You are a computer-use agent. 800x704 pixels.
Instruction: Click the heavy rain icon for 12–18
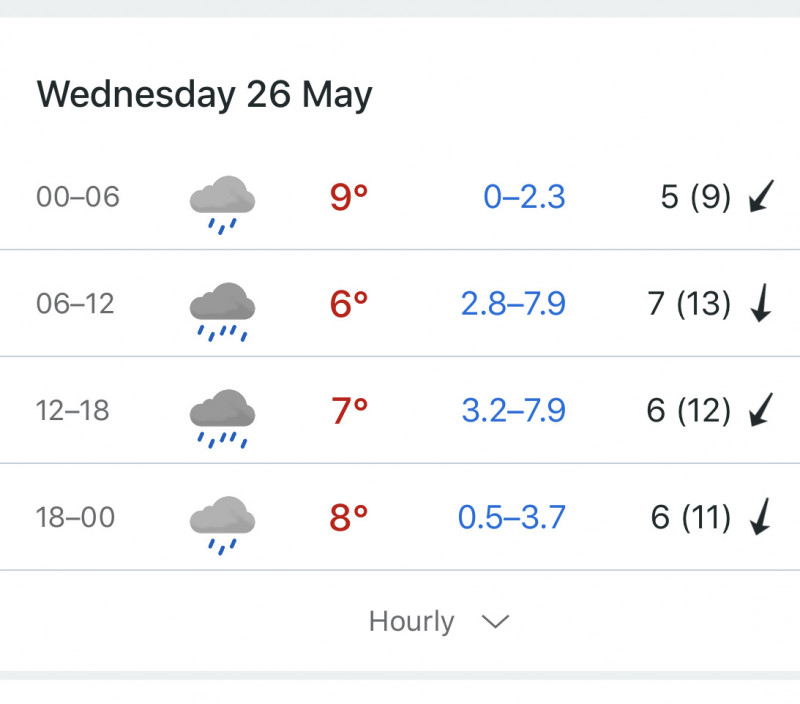pos(222,418)
